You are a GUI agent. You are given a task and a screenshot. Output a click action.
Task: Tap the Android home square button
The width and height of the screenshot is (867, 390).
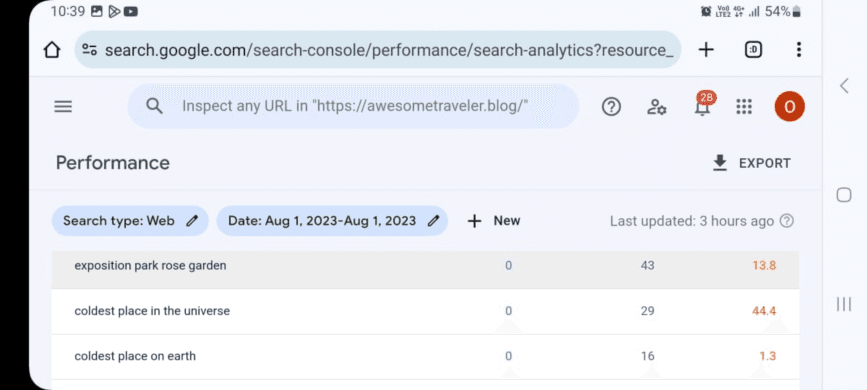tap(844, 195)
